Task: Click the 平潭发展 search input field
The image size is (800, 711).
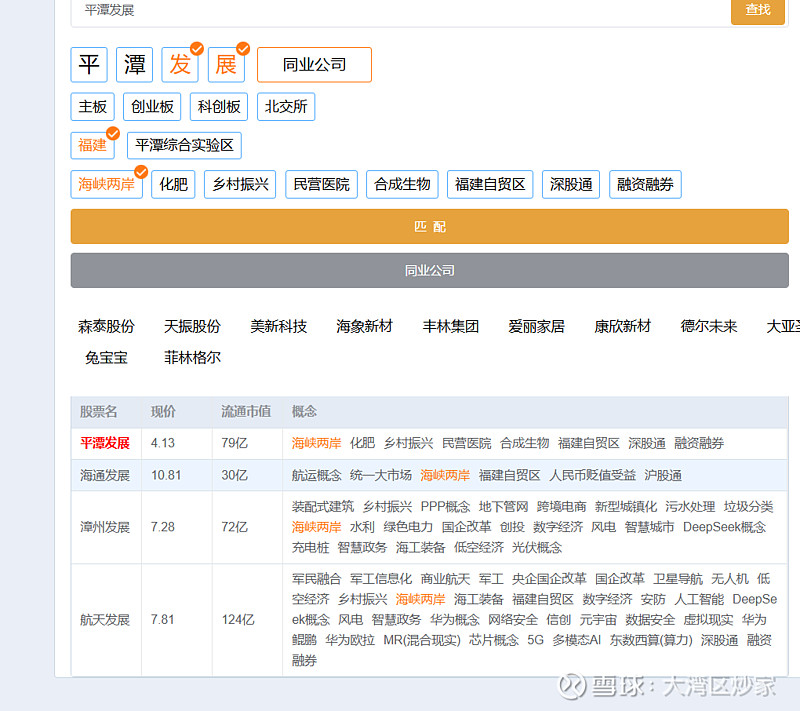Action: tap(400, 10)
